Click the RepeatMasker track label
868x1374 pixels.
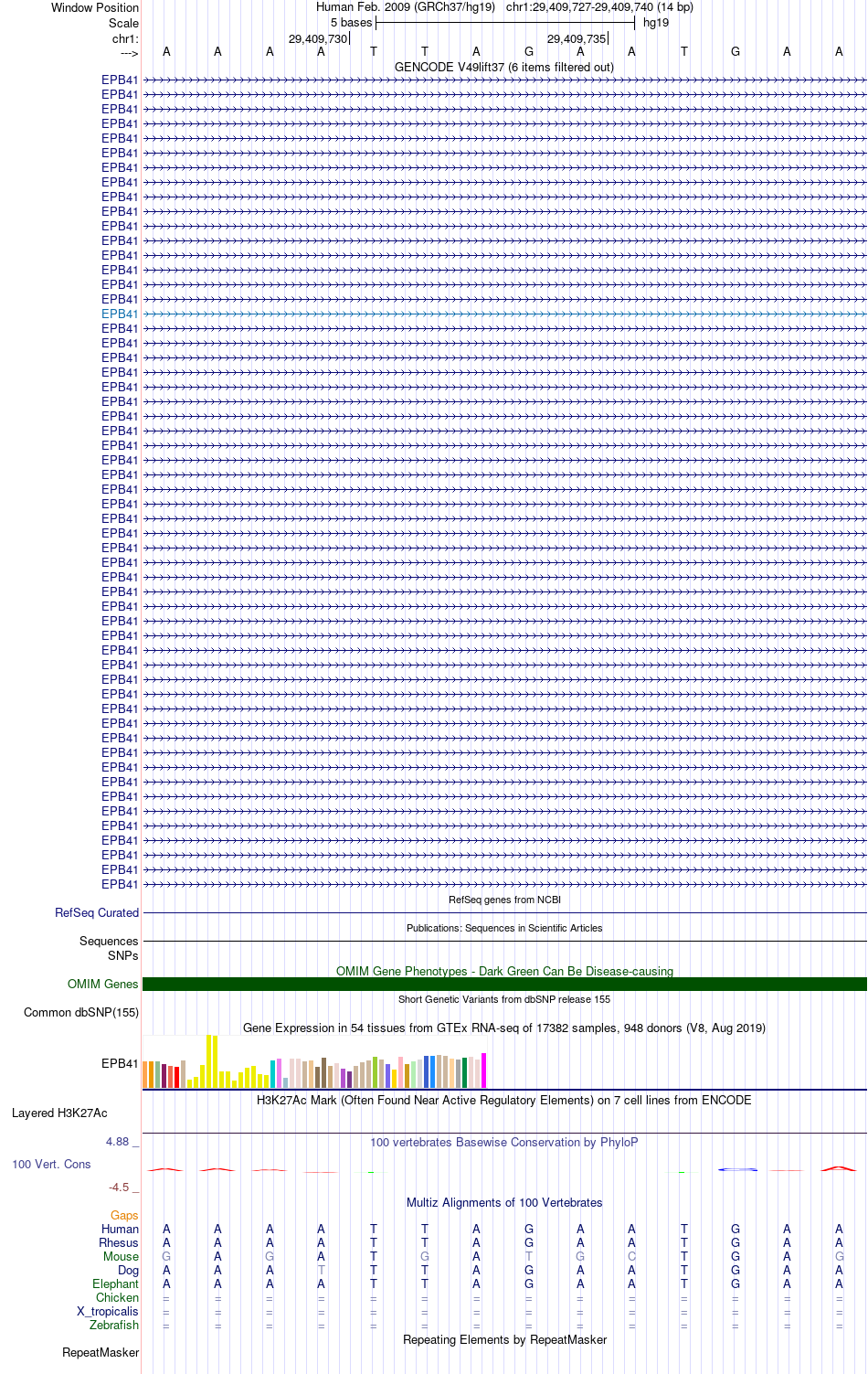point(101,1352)
